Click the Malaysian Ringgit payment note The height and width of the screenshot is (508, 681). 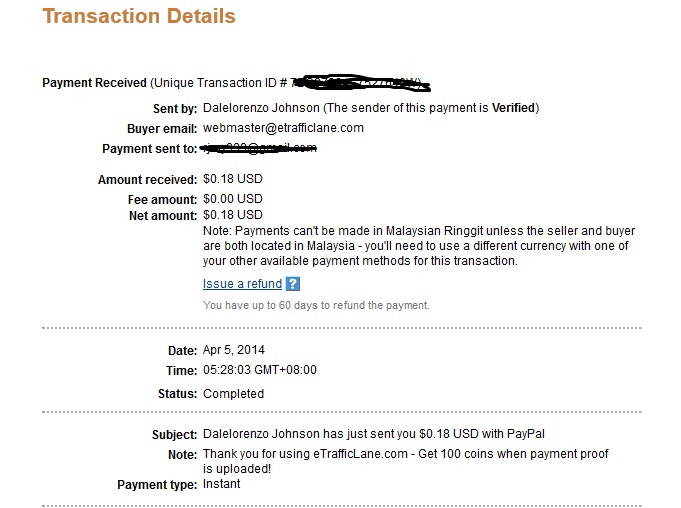(x=419, y=246)
